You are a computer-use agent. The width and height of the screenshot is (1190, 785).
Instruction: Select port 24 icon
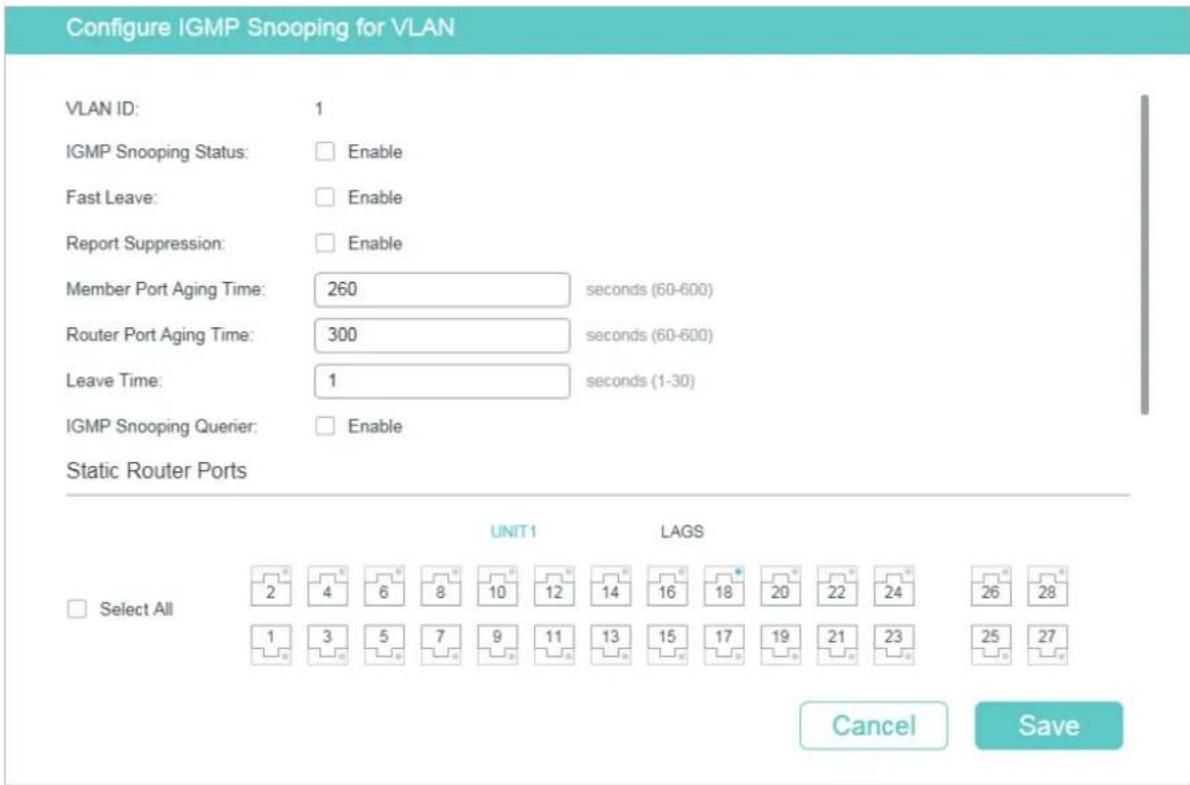pyautogui.click(x=893, y=586)
